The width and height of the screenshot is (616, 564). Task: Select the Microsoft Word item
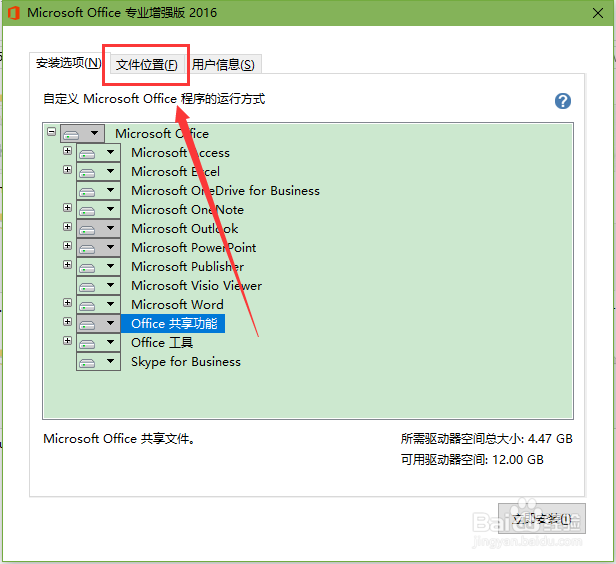coord(177,304)
